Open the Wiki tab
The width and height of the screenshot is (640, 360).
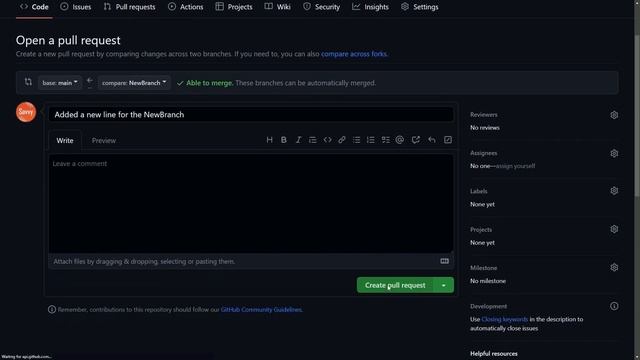[278, 7]
